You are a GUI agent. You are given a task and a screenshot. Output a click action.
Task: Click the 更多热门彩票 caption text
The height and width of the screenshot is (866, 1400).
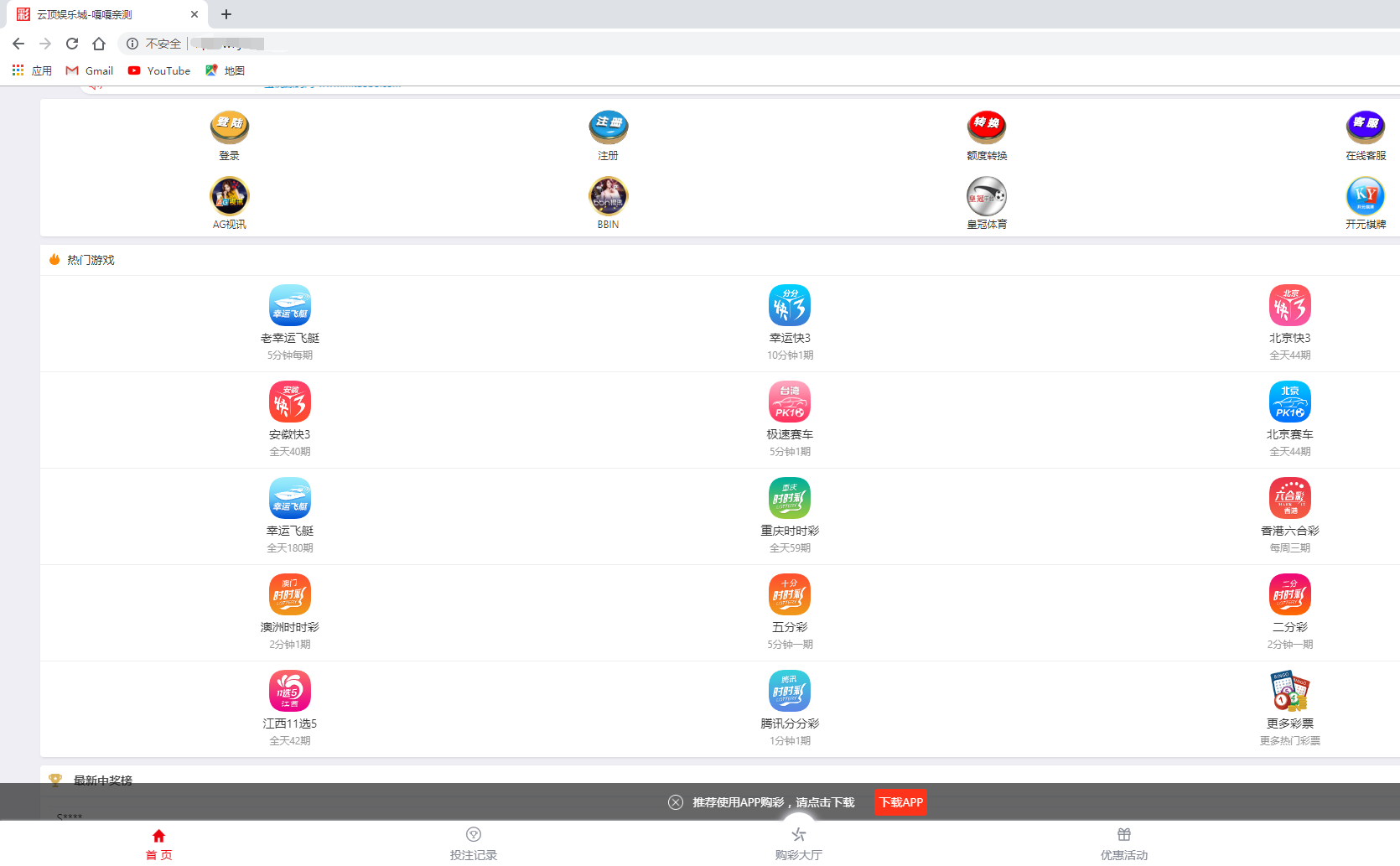[1290, 741]
